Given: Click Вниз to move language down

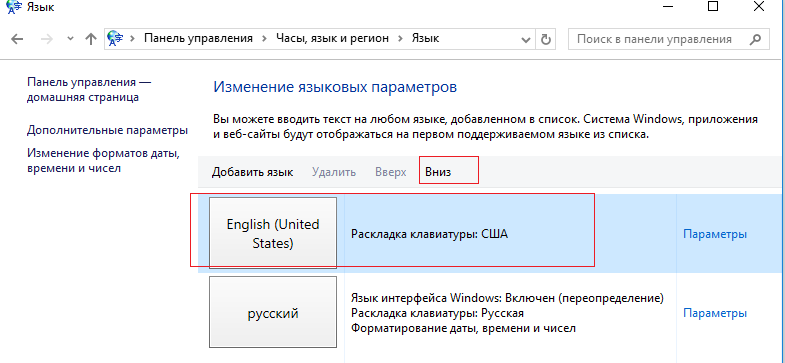Looking at the screenshot, I should [x=438, y=172].
